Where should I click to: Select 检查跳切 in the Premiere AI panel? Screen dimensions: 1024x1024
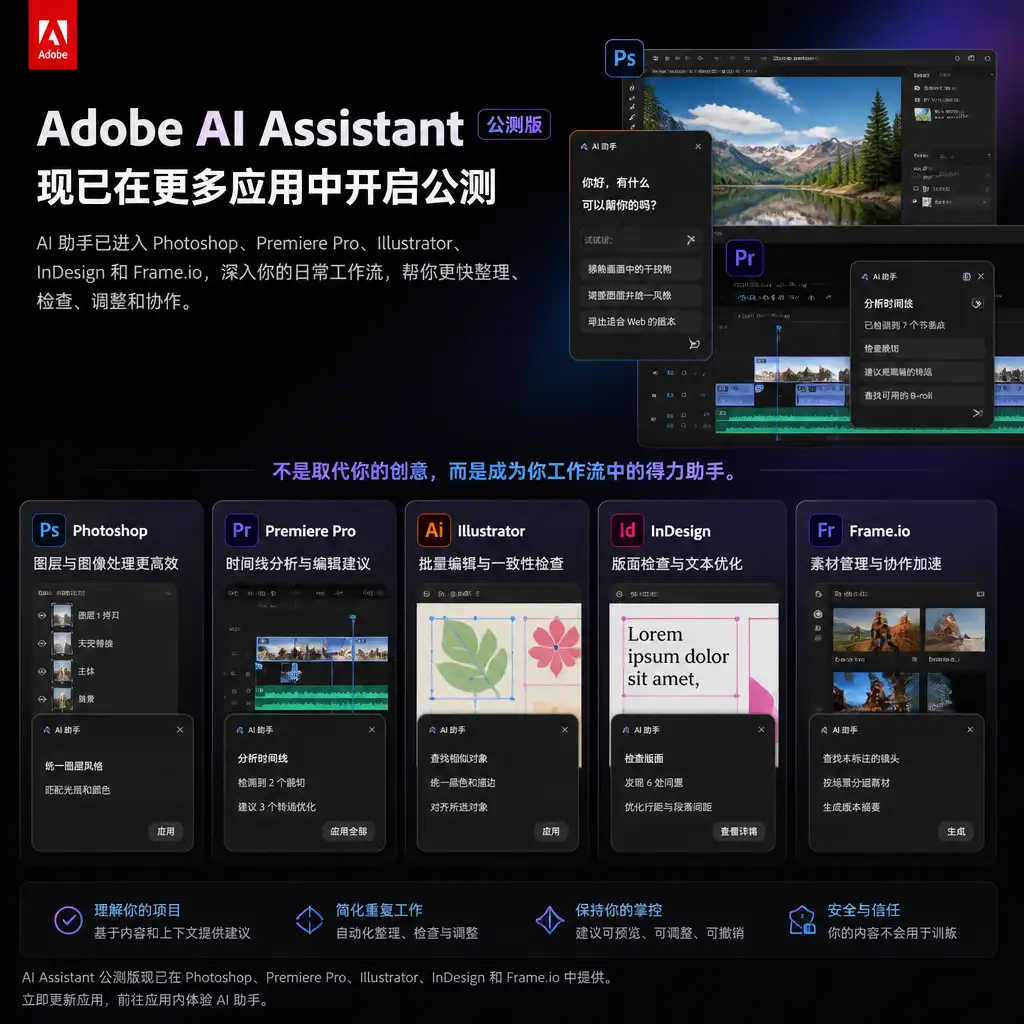[921, 349]
